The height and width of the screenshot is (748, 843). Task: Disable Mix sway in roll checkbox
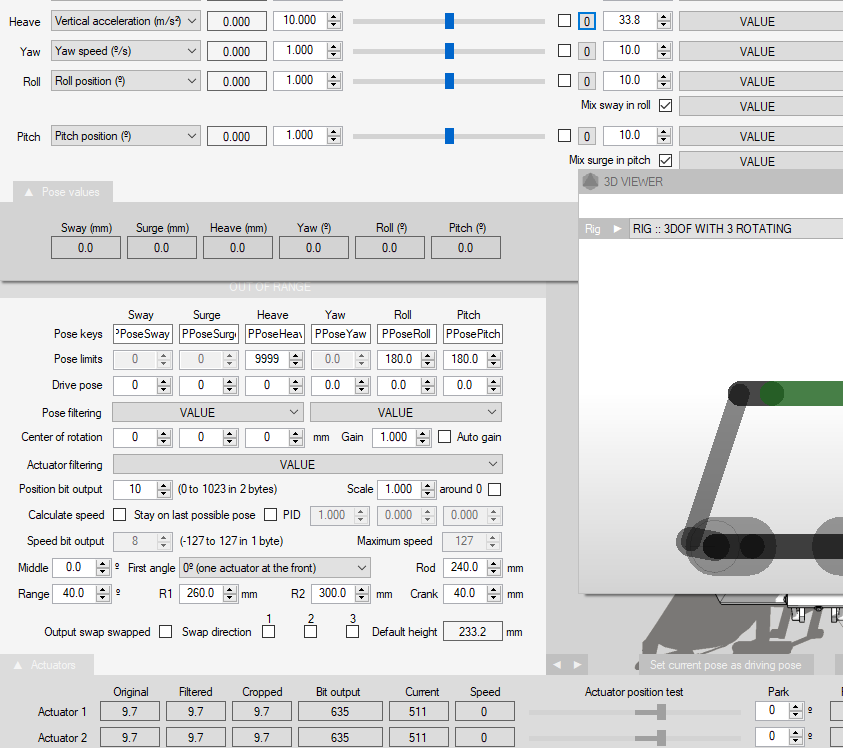tap(665, 105)
